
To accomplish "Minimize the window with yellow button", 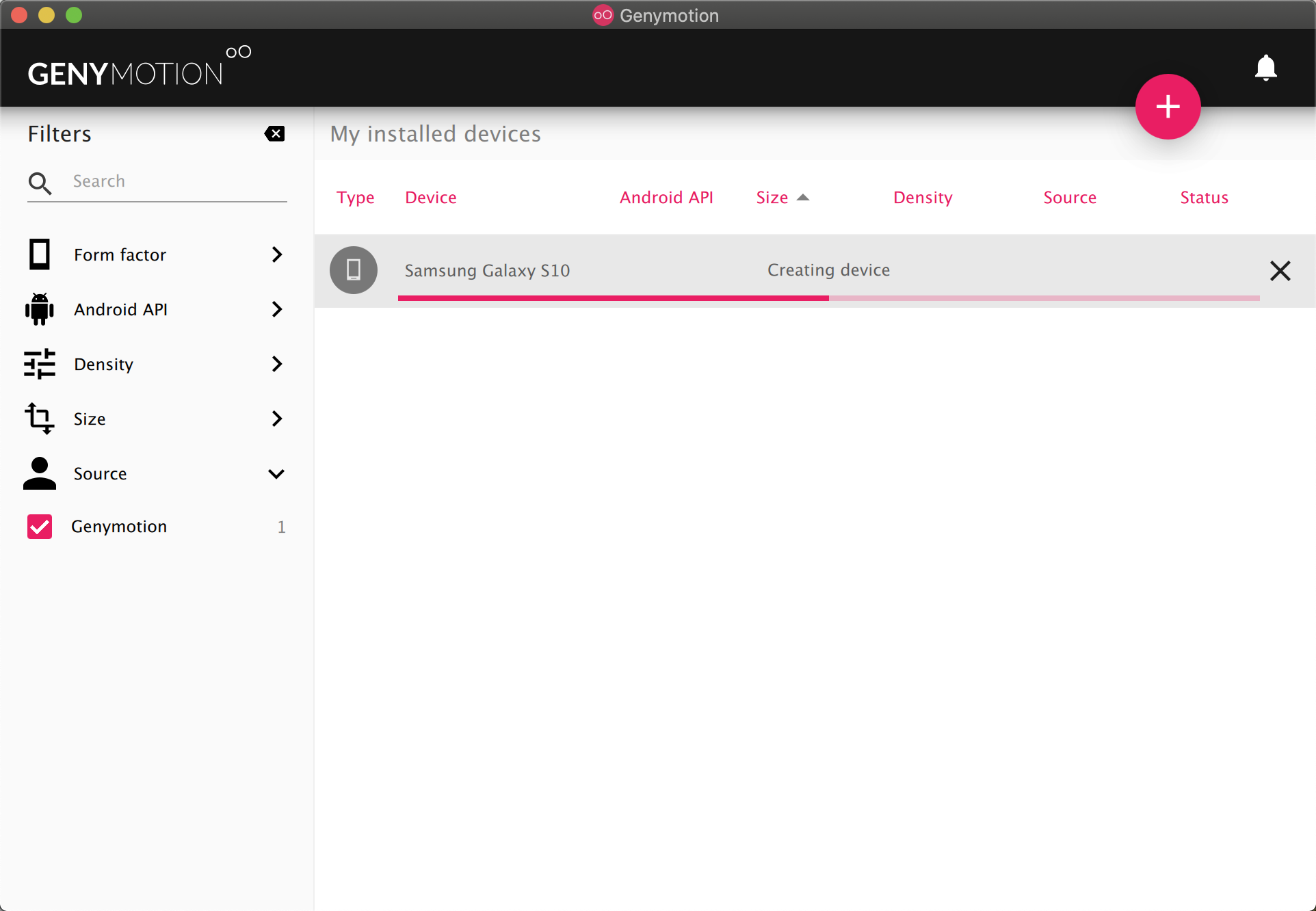I will coord(47,15).
